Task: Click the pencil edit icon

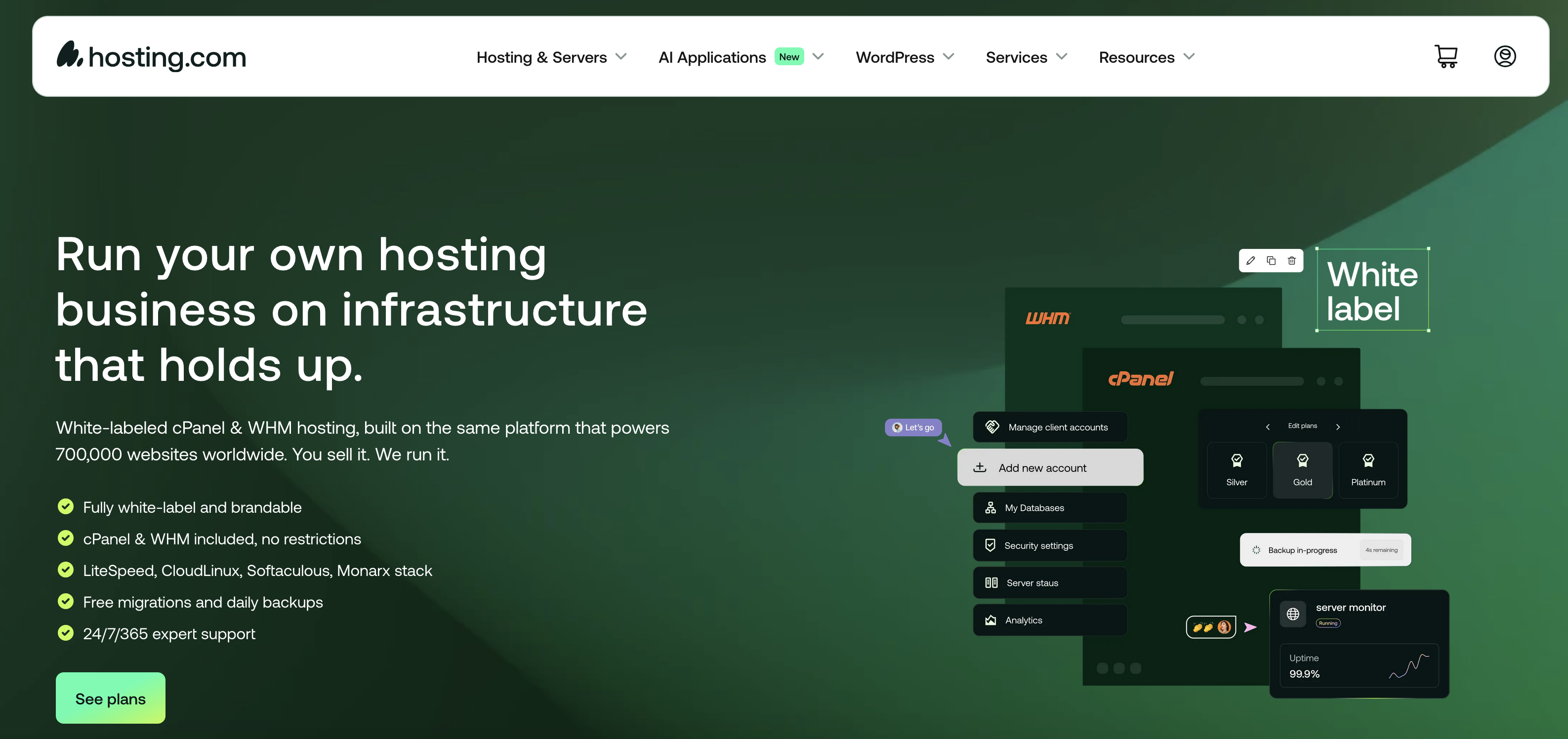Action: (x=1250, y=260)
